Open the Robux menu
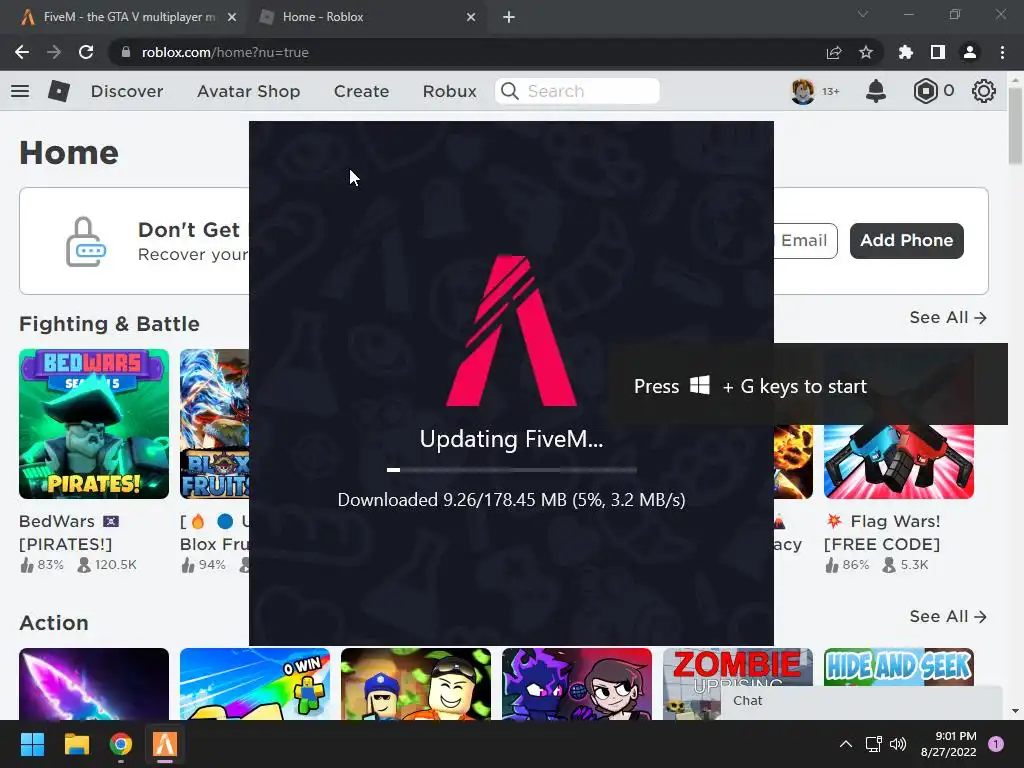This screenshot has width=1024, height=768. 449,91
